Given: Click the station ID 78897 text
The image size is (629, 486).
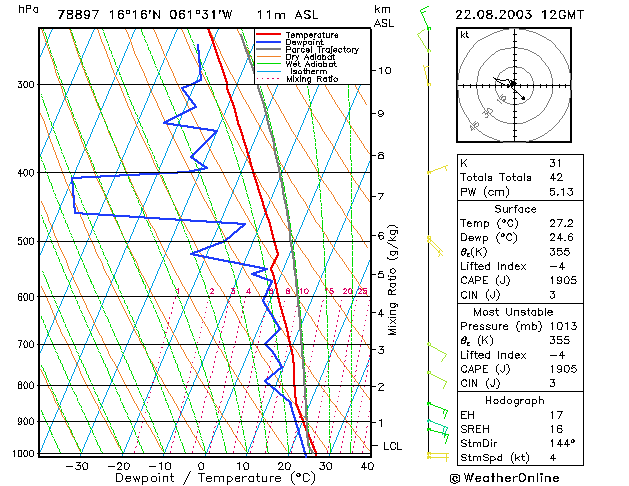Looking at the screenshot, I should (78, 15).
